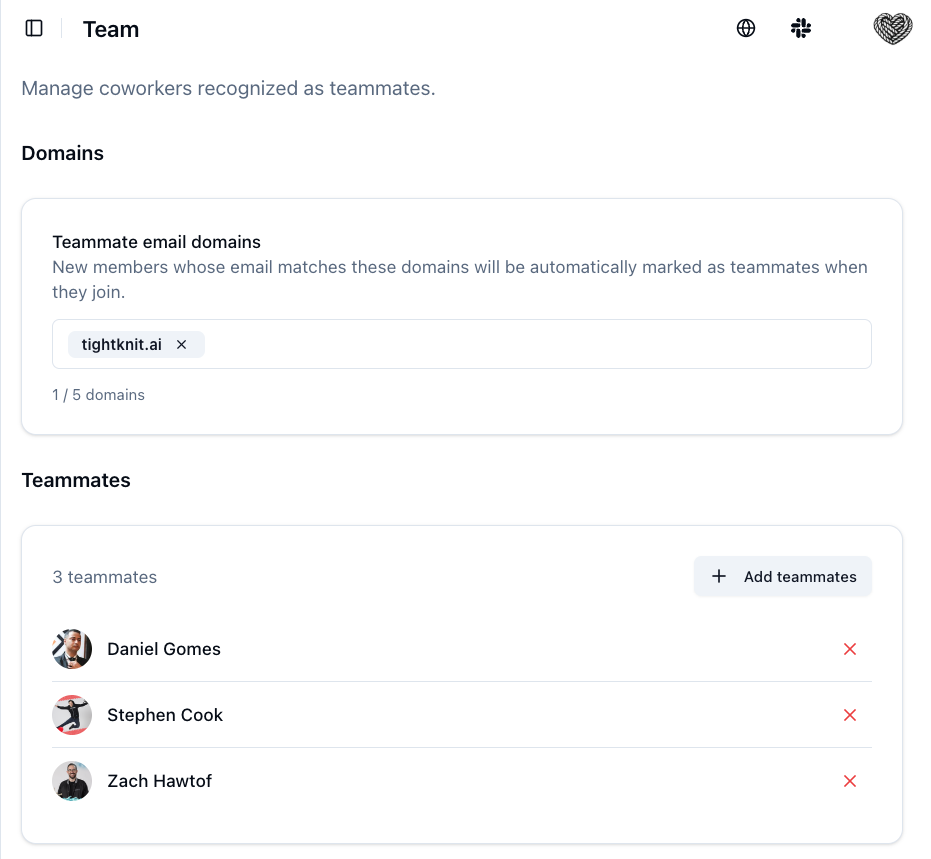
Task: Select the name Stephen Cook
Action: click(x=165, y=715)
